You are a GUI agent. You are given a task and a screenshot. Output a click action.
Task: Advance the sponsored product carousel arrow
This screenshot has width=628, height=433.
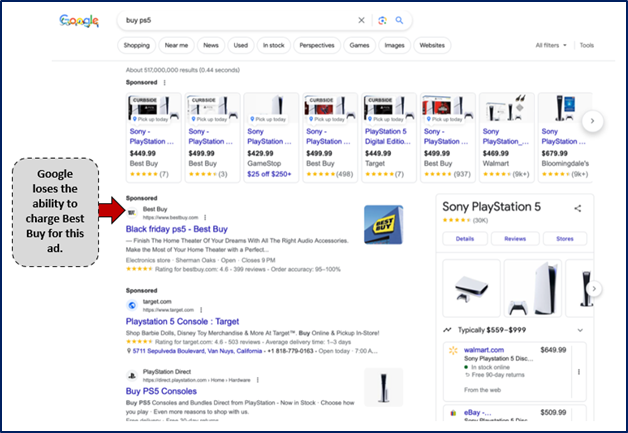592,121
